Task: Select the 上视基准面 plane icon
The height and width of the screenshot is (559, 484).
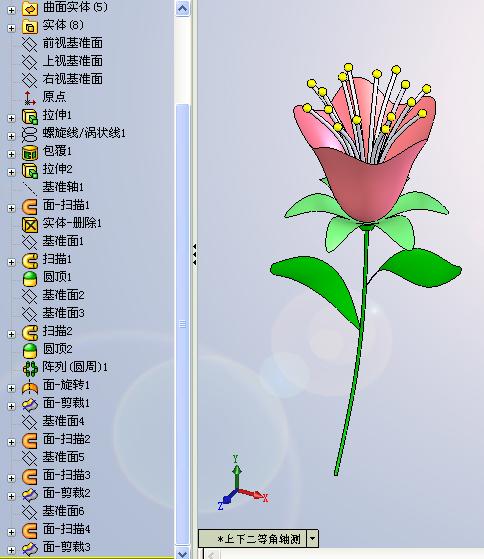Action: pyautogui.click(x=30, y=62)
